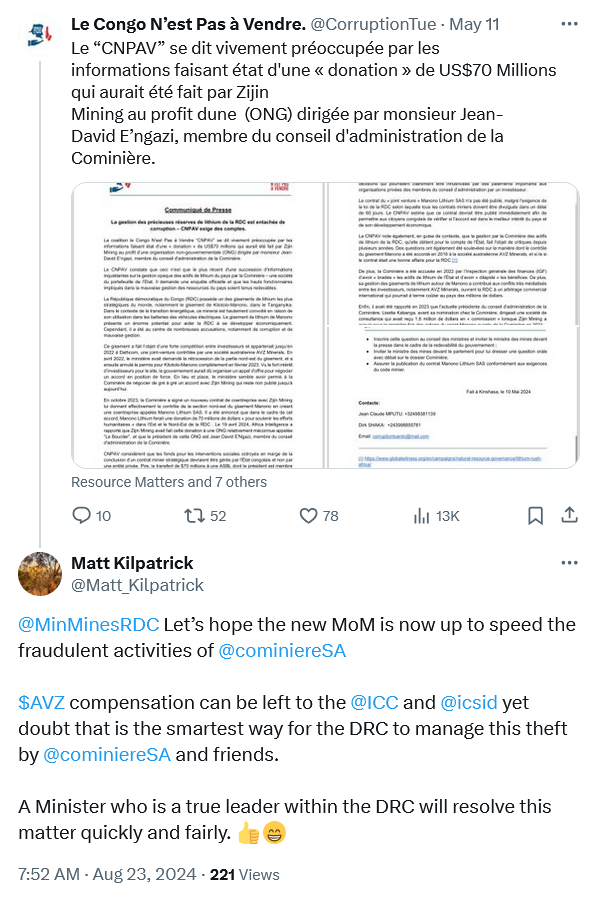Click the share icon on the tweet
This screenshot has height=899, width=598.
(569, 515)
